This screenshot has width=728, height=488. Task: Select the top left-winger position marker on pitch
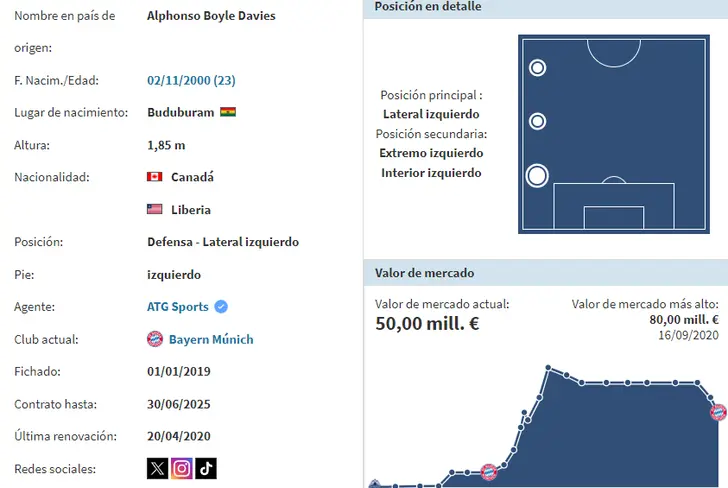537,68
